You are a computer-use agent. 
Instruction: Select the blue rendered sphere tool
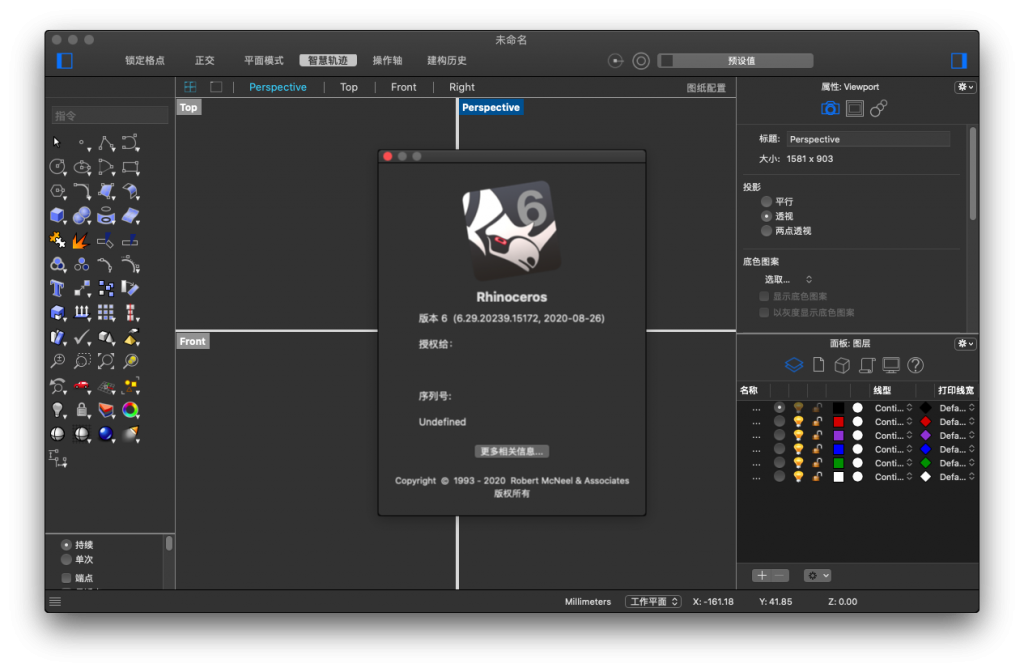pyautogui.click(x=106, y=434)
